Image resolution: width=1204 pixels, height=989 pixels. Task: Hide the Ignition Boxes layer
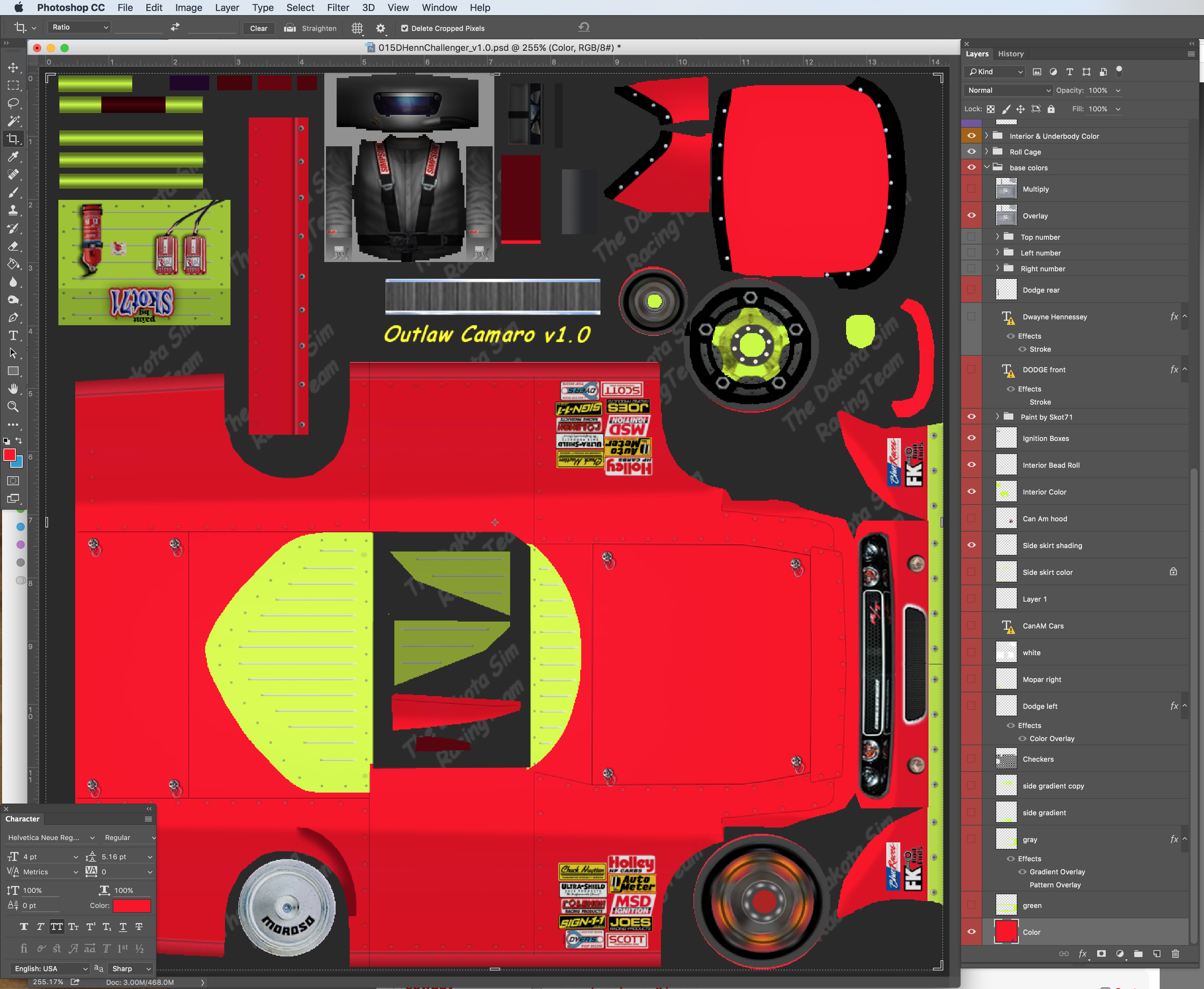[x=971, y=438]
